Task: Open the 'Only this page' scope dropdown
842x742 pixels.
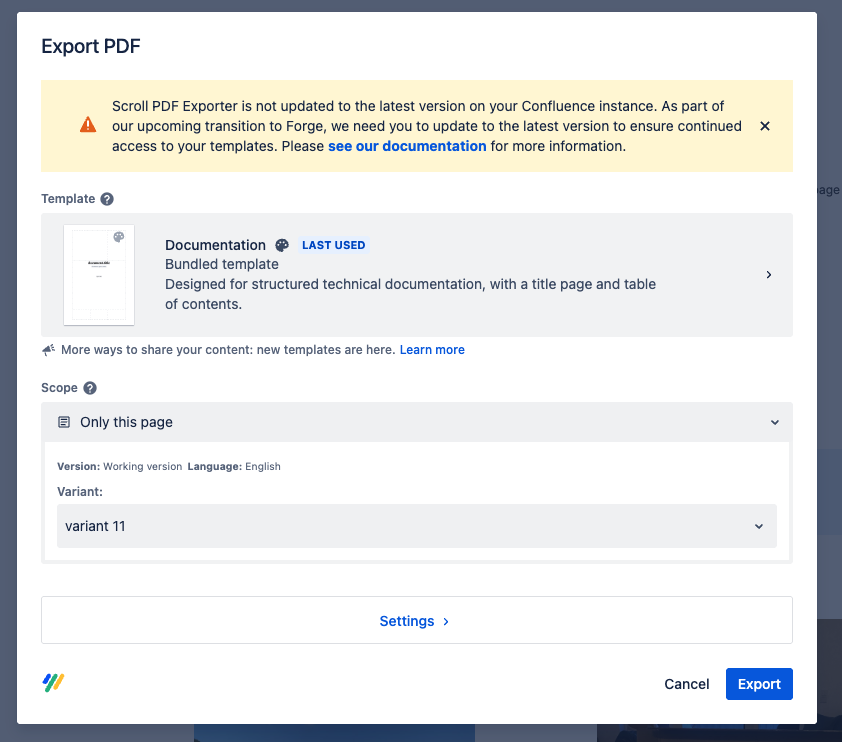Action: 416,422
